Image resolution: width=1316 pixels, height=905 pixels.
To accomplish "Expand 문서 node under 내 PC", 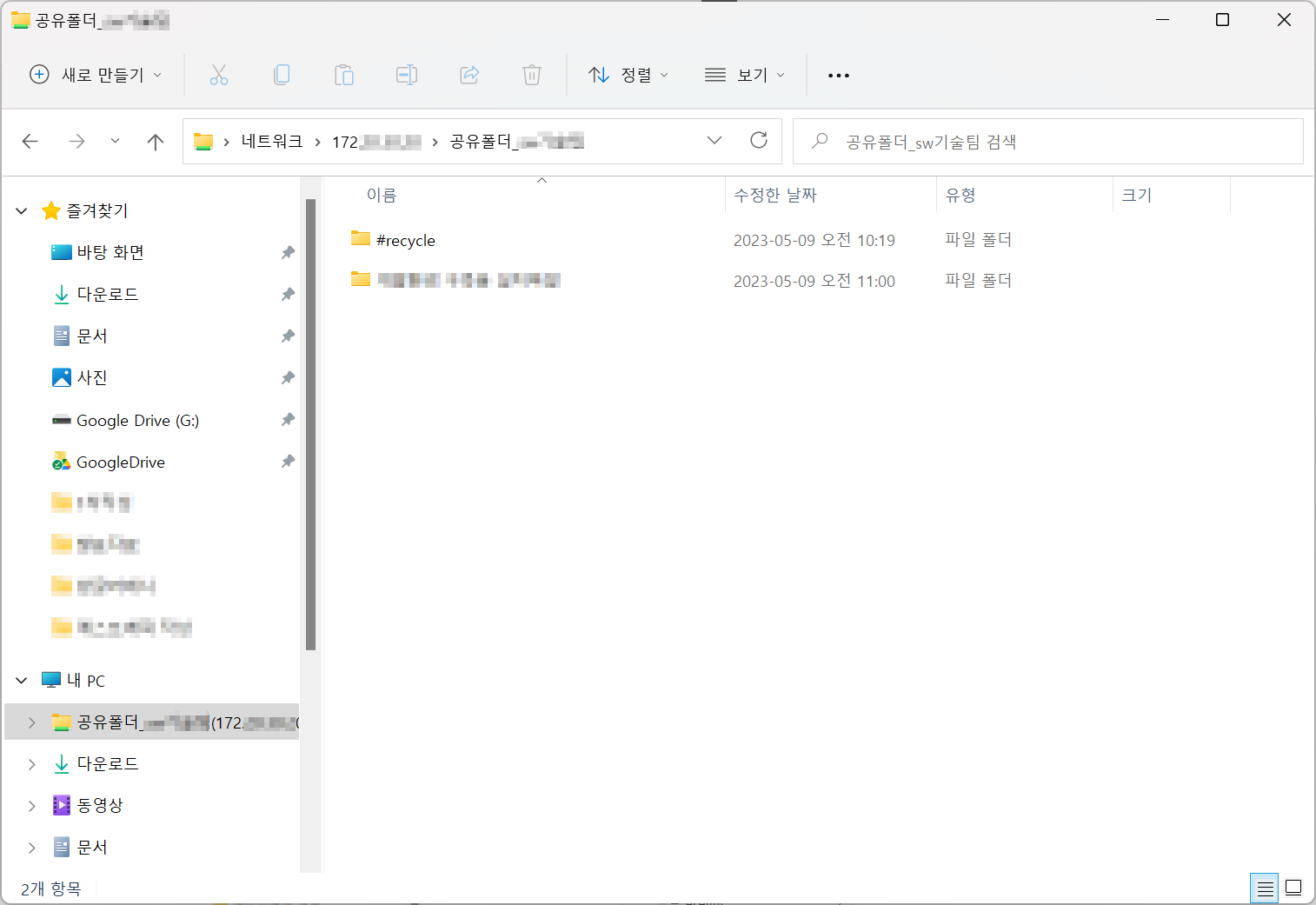I will pyautogui.click(x=32, y=848).
